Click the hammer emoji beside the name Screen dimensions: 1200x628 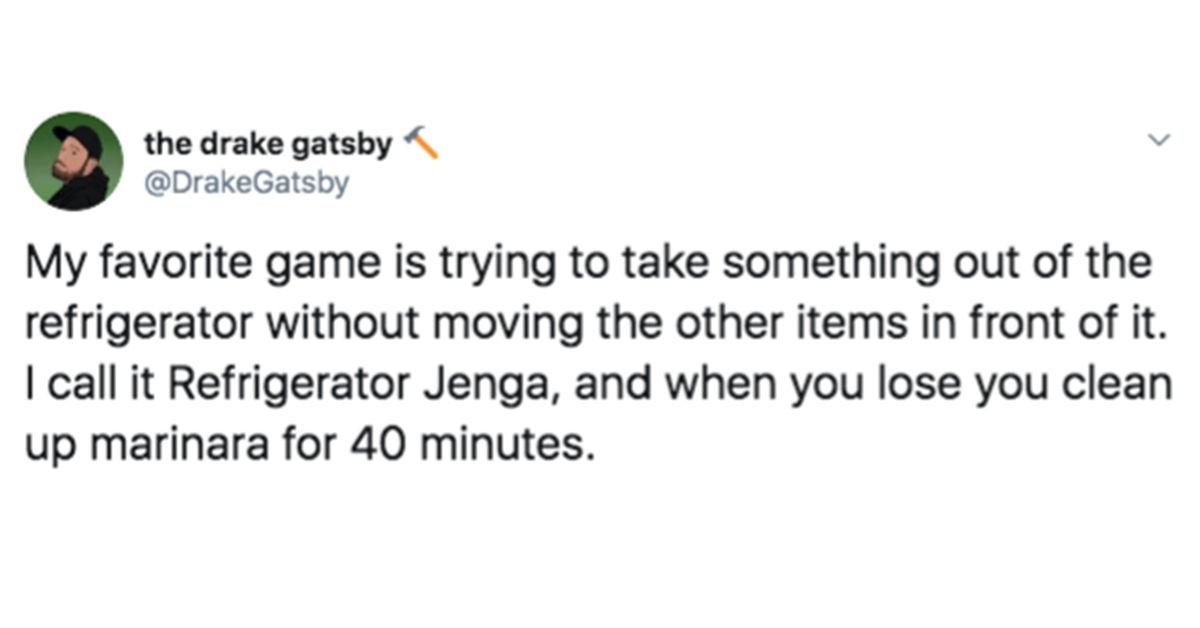420,142
